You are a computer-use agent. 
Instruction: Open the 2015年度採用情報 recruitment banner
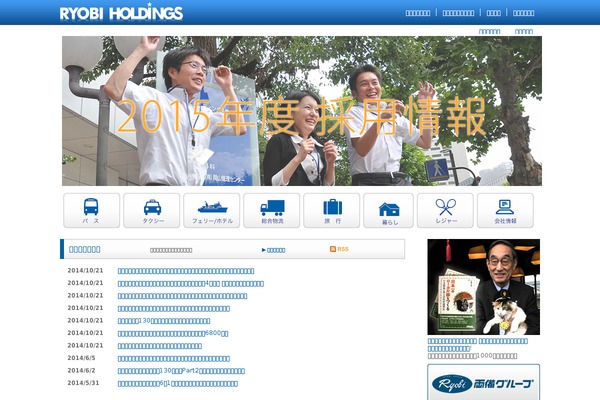[302, 111]
